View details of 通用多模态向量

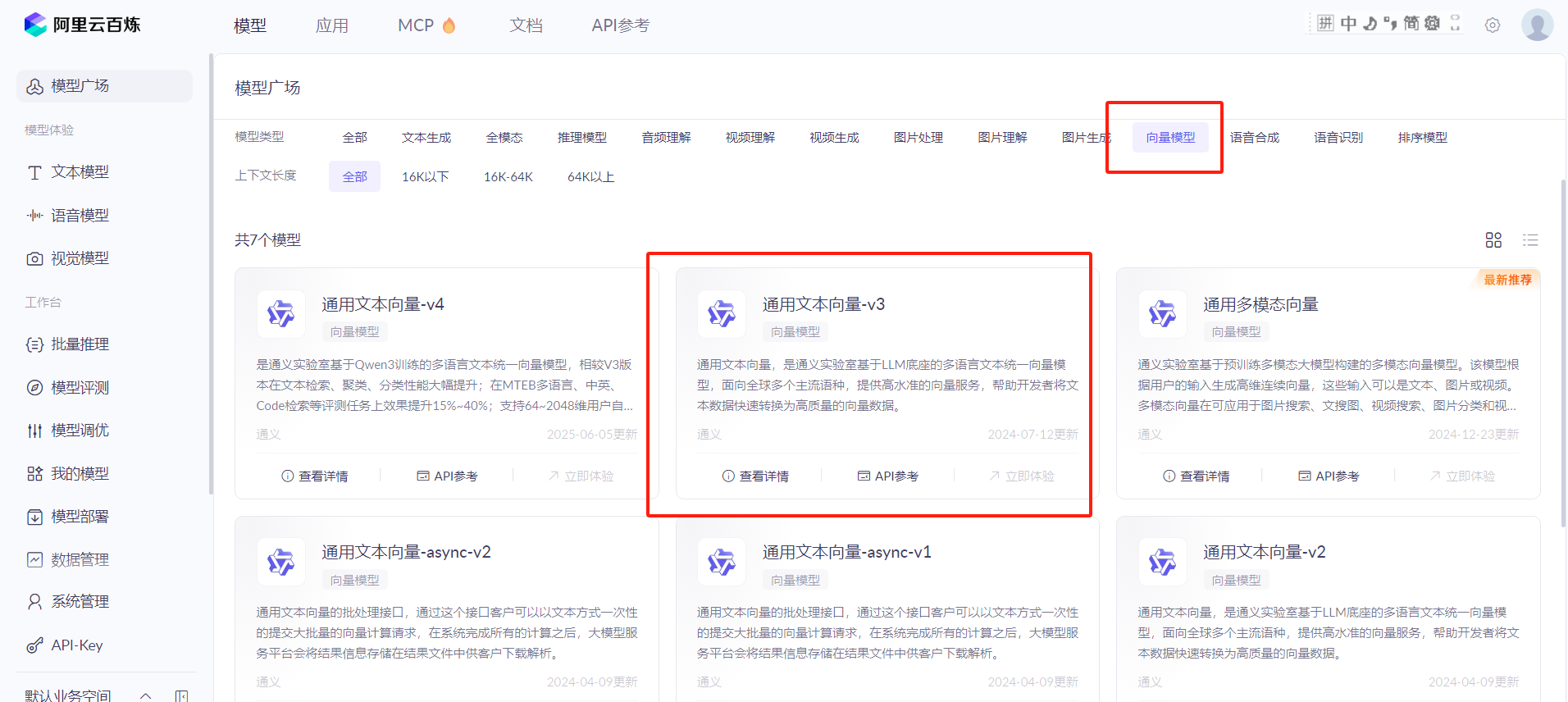tap(1197, 476)
